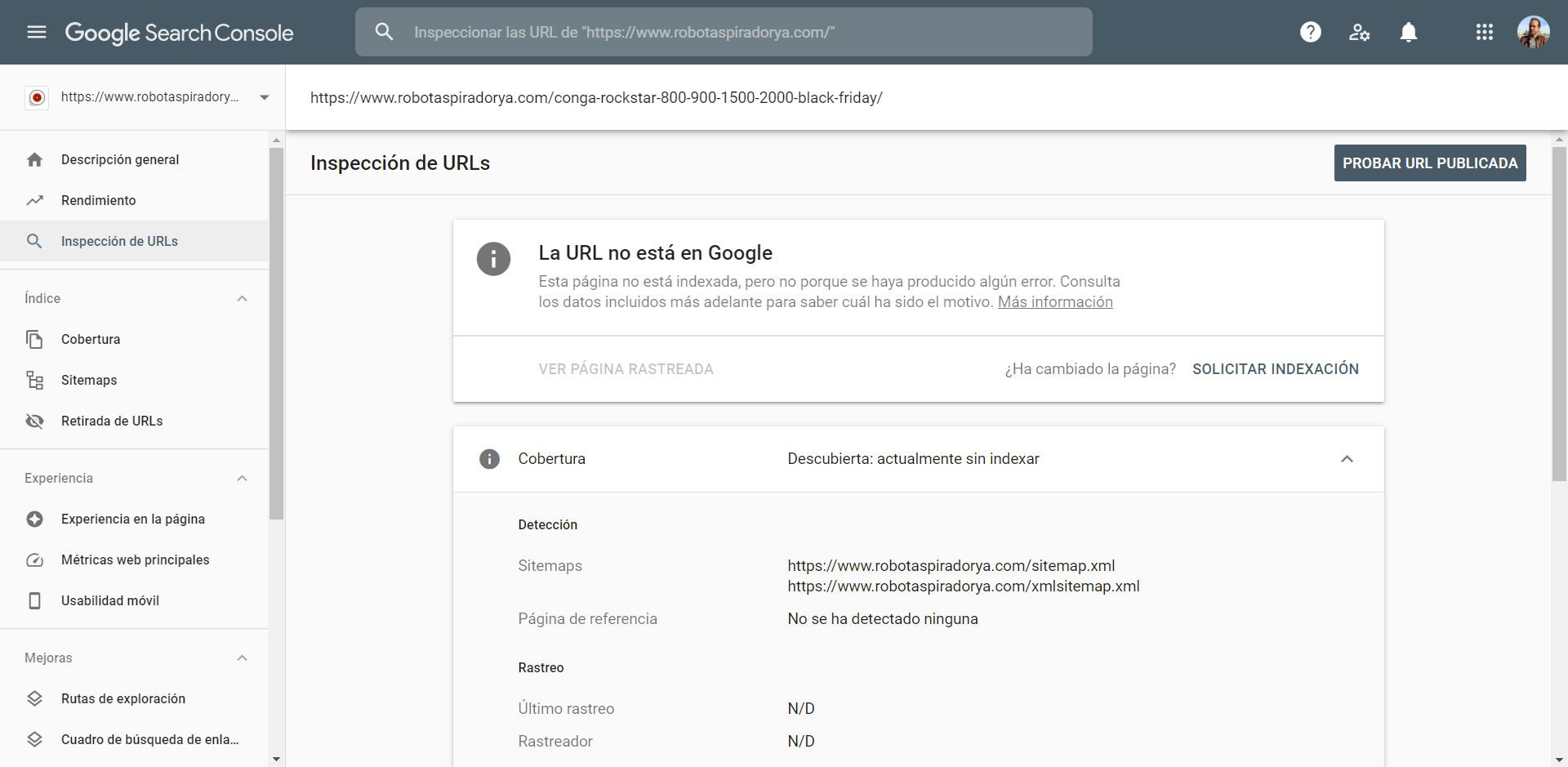This screenshot has height=767, width=1568.
Task: Open Métricas web principales
Action: coord(134,560)
